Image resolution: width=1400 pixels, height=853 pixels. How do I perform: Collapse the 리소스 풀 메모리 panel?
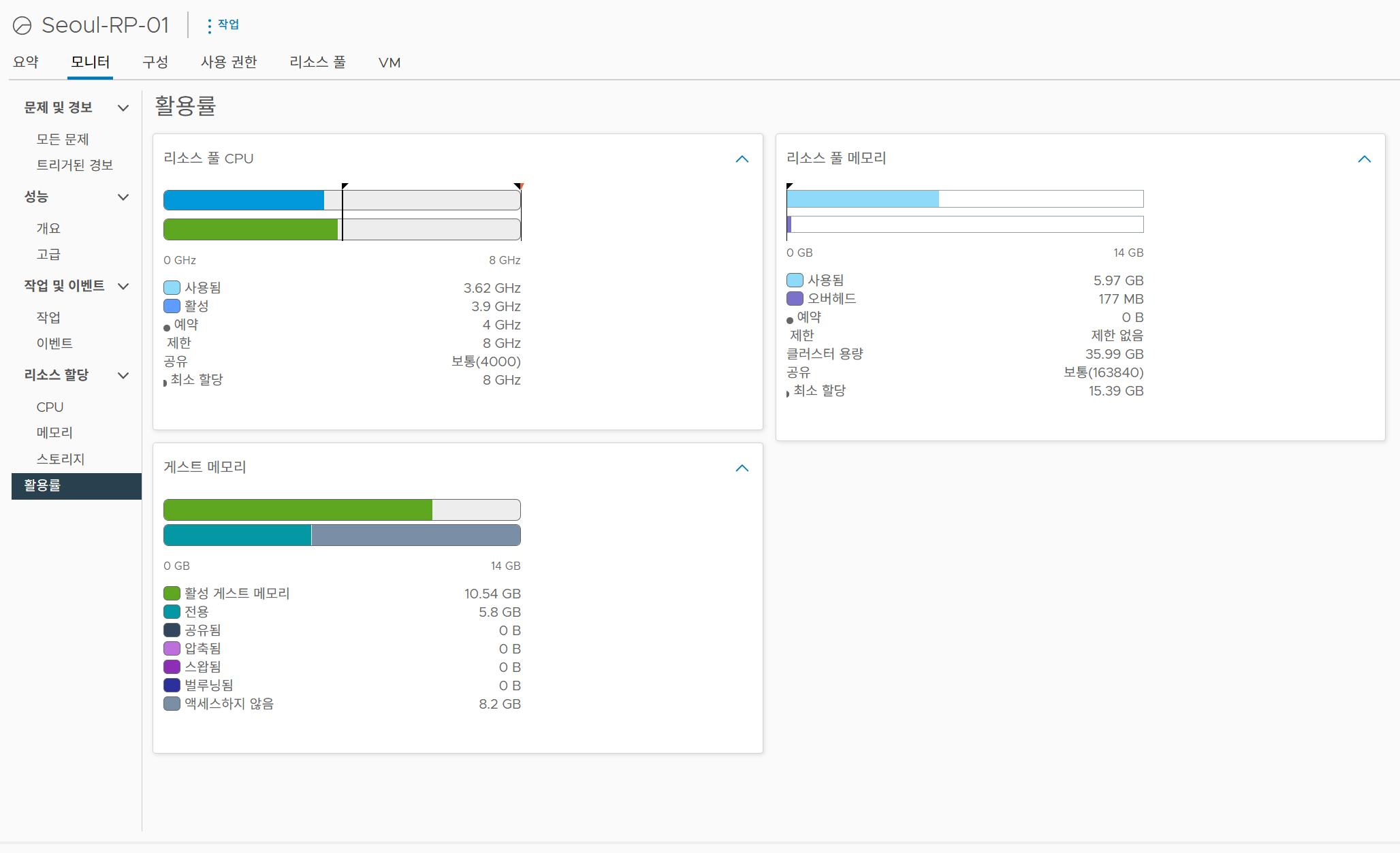(1364, 159)
